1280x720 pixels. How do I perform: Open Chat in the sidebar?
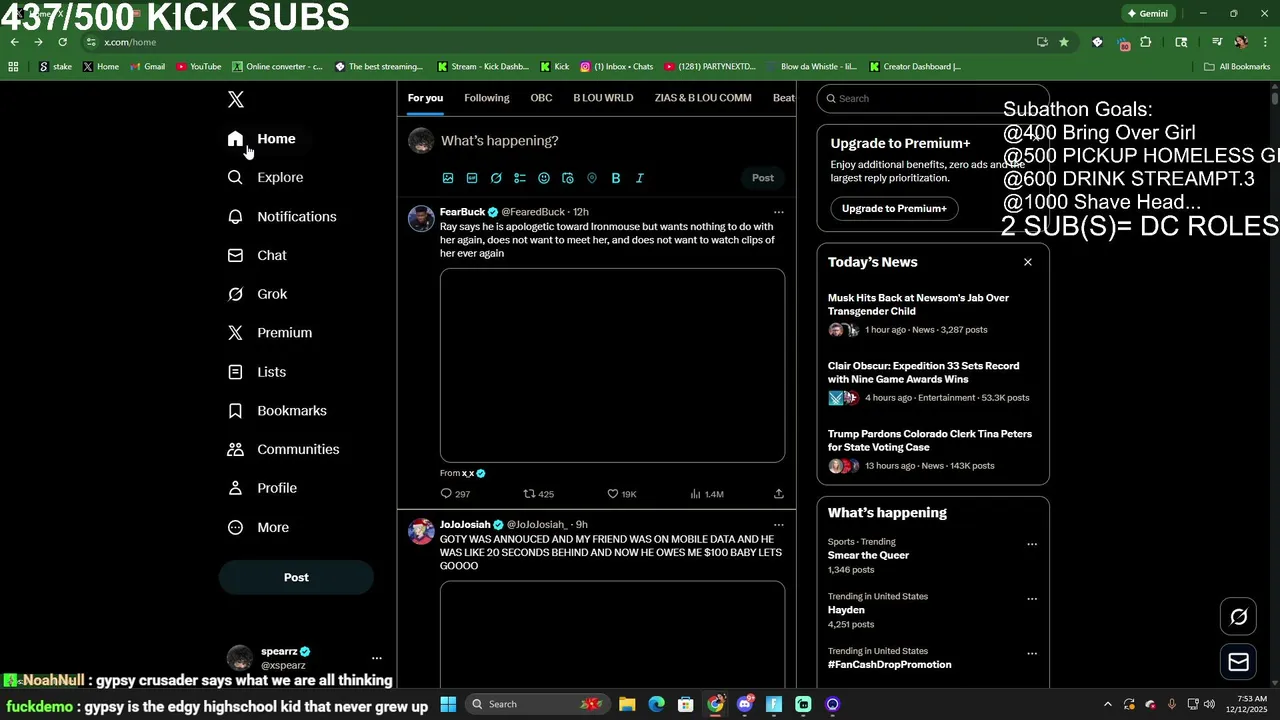tap(257, 255)
